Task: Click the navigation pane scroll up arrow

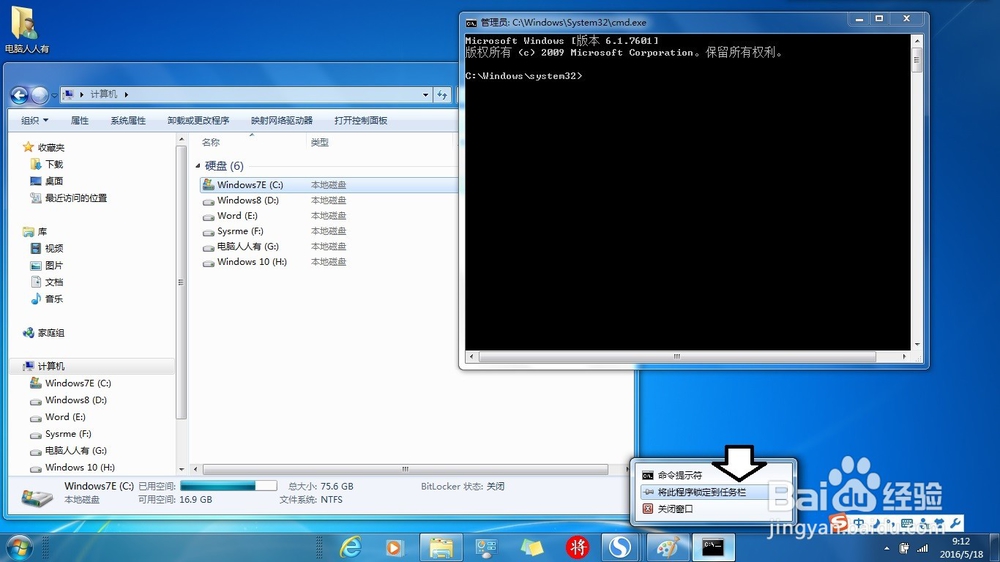Action: click(181, 139)
